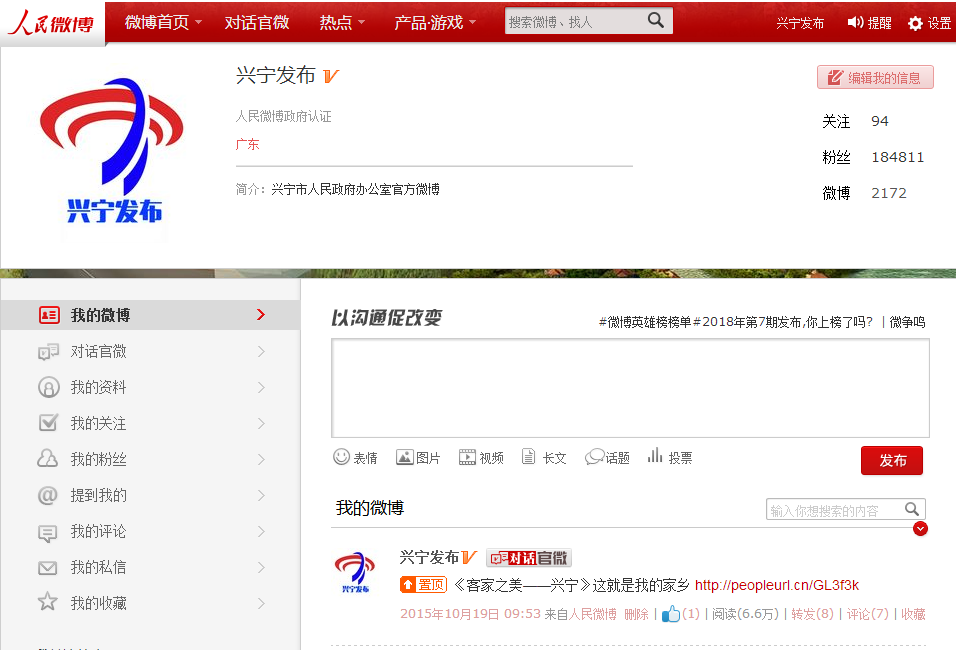This screenshot has width=956, height=650.
Task: Click 转发(8) on the post
Action: 812,614
